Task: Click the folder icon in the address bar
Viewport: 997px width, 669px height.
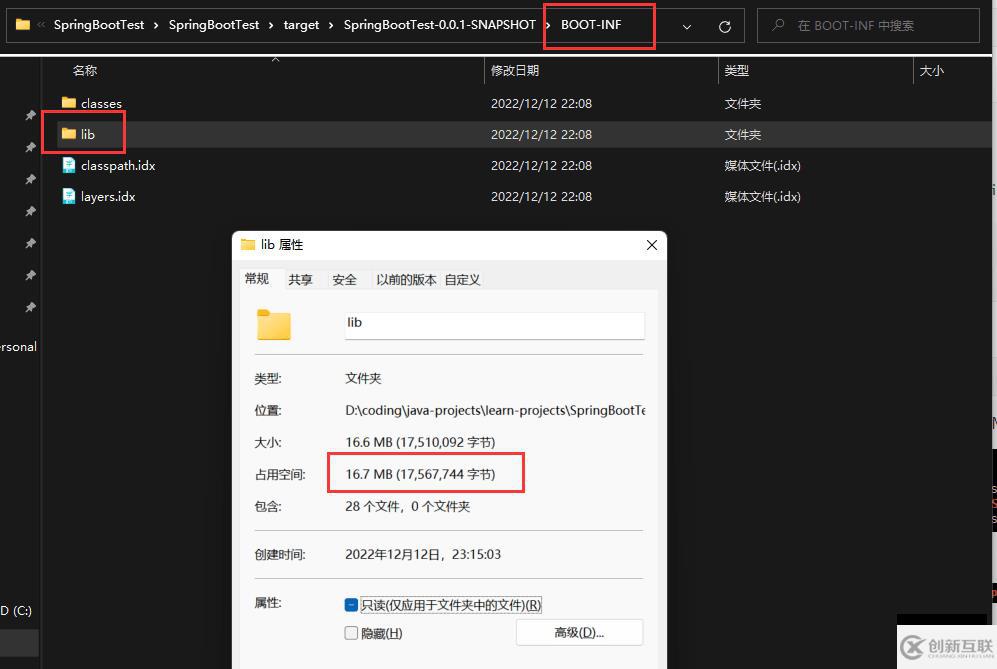Action: [x=23, y=25]
